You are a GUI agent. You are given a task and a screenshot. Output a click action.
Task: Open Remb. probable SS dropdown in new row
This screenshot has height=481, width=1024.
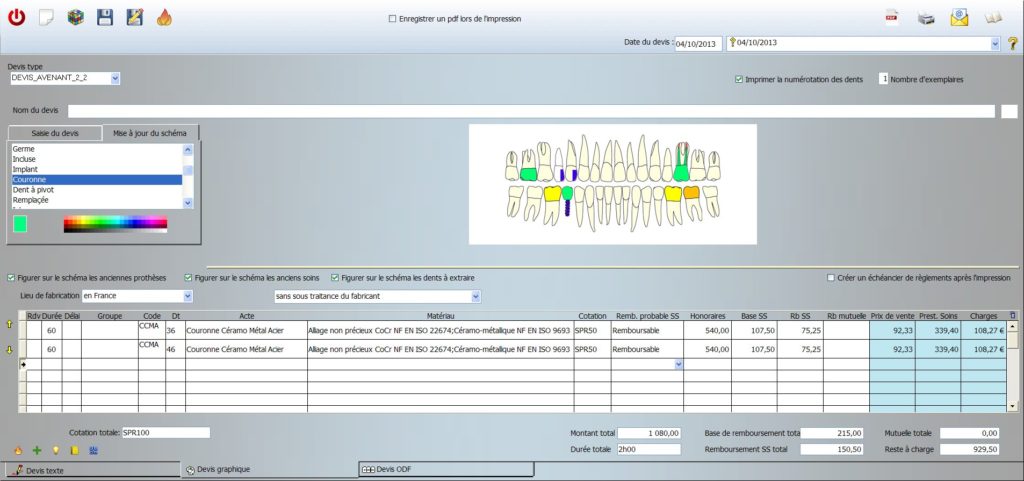pyautogui.click(x=679, y=365)
